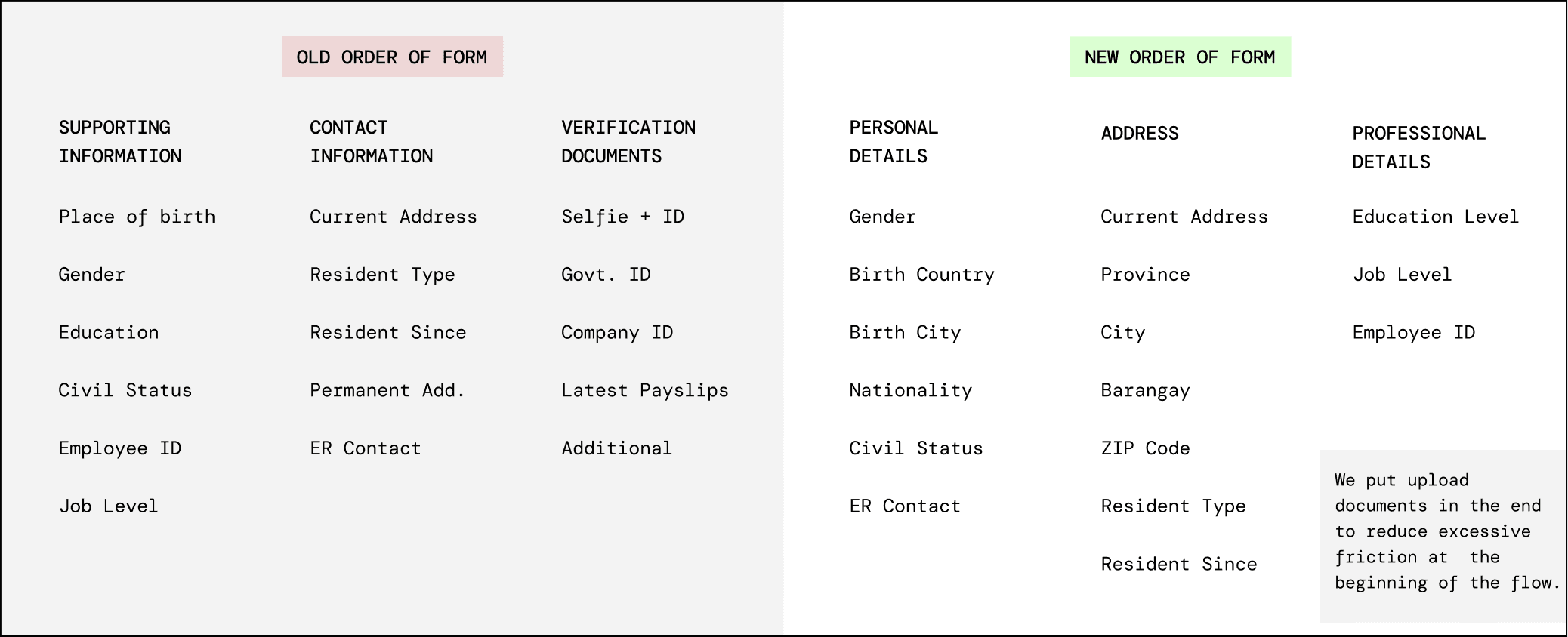Select the PERSONAL DETAILS heading
The image size is (1568, 637).
(894, 142)
